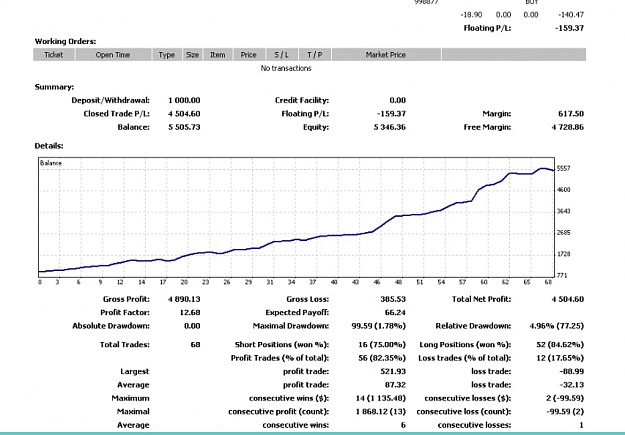Click the Total Trades value 68

[x=195, y=344]
